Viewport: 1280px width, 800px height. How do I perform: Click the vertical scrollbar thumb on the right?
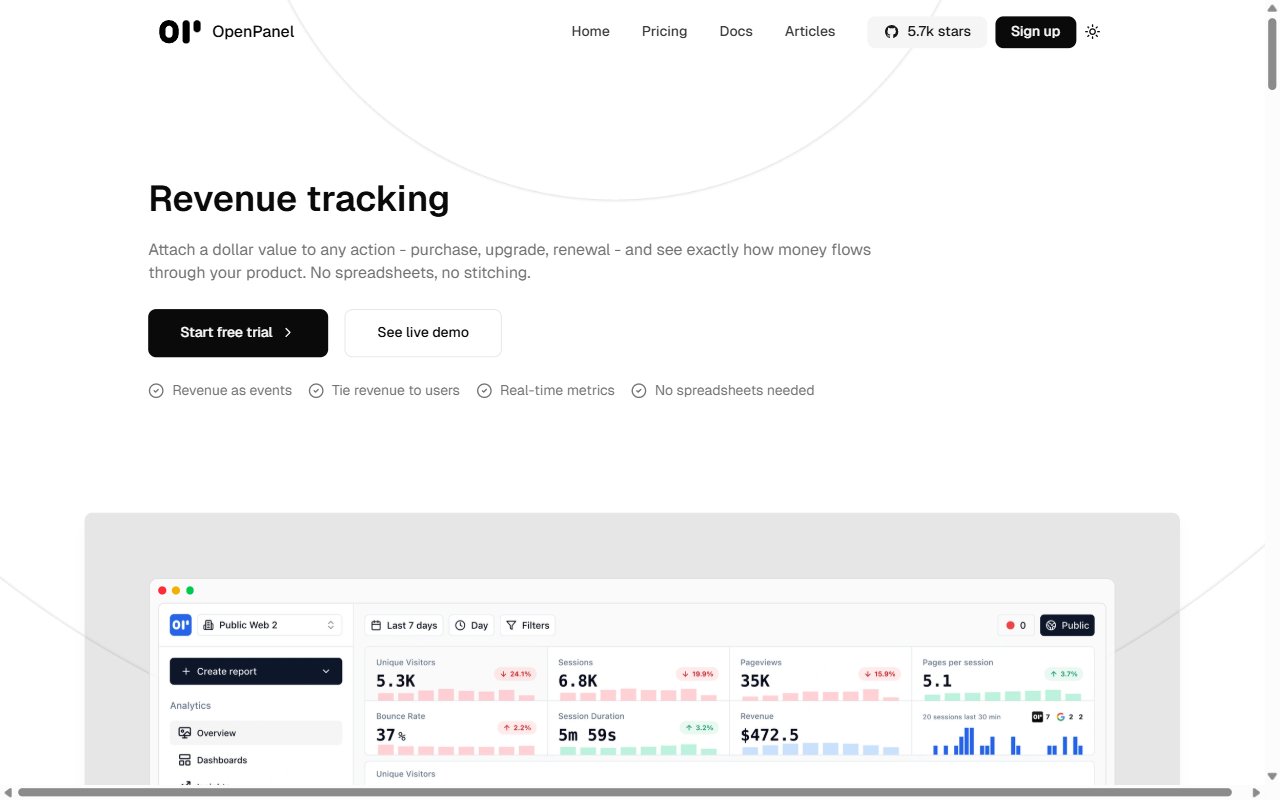1272,52
